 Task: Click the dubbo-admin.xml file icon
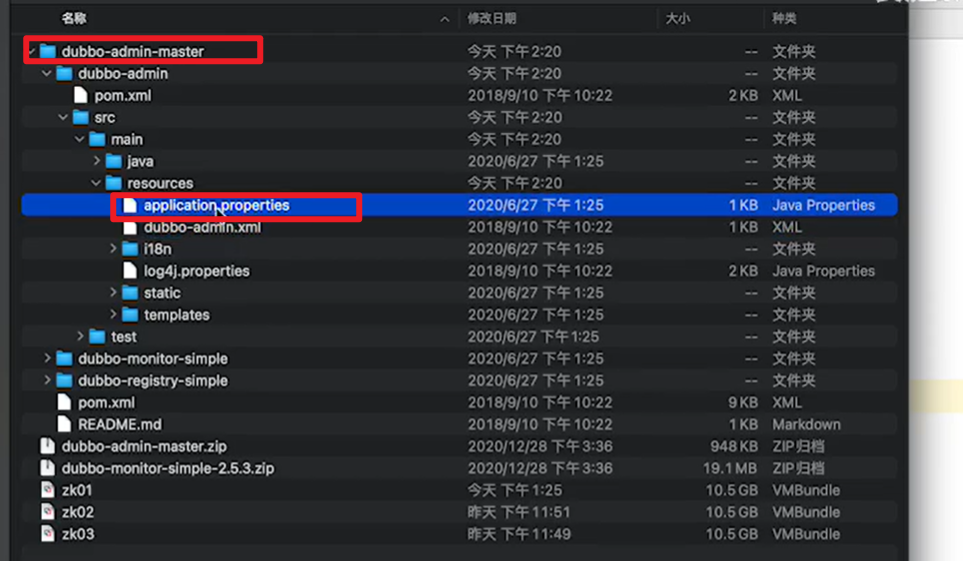(130, 227)
